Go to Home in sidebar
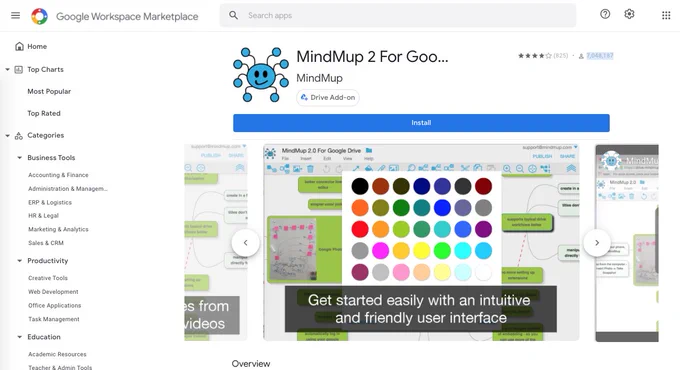Image resolution: width=680 pixels, height=370 pixels. click(37, 46)
